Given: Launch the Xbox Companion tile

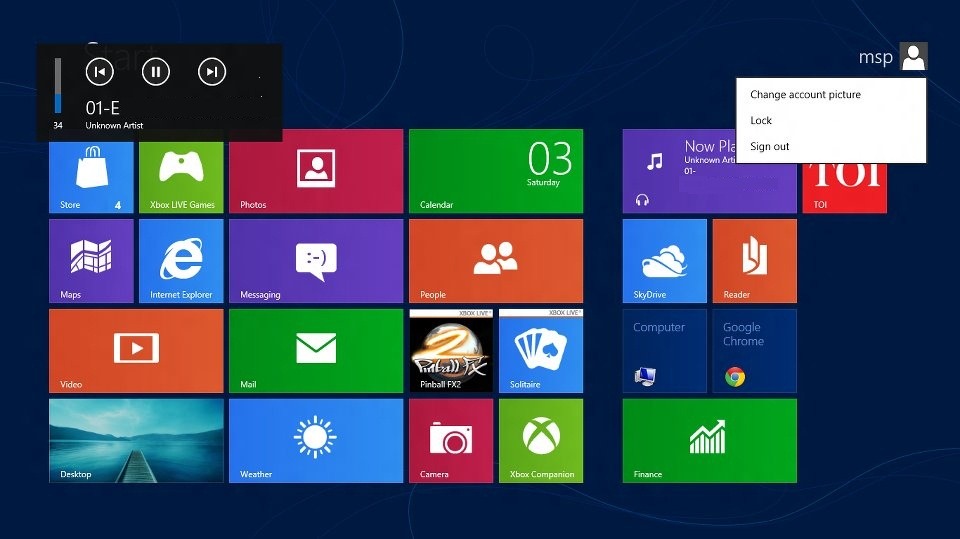Looking at the screenshot, I should pyautogui.click(x=541, y=441).
